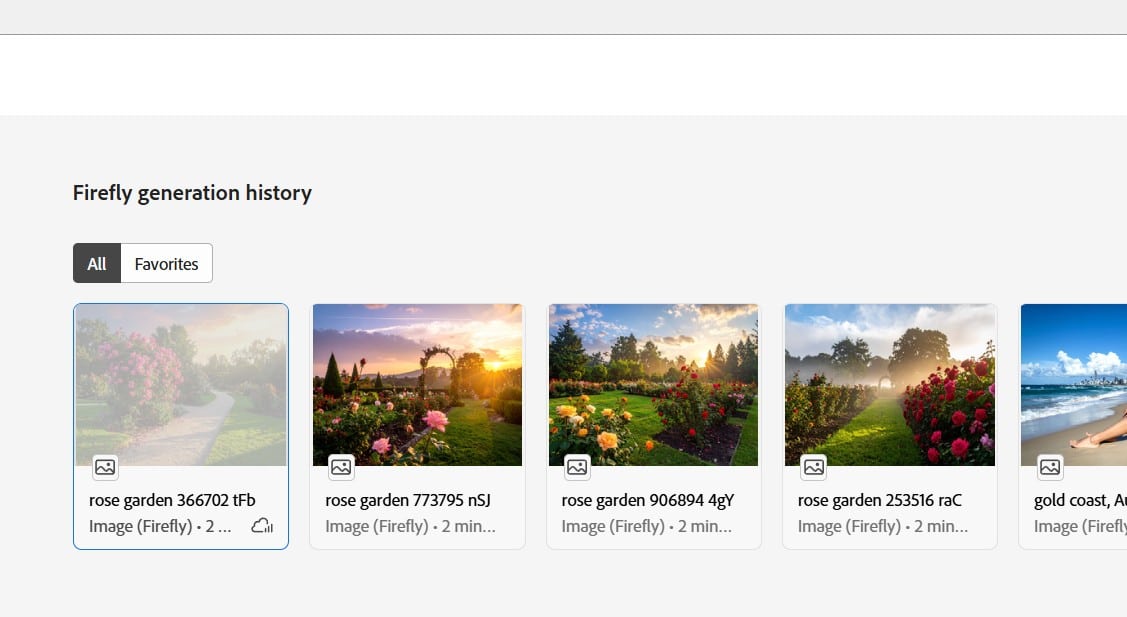Click the title "rose garden 773795 nSJ"

pos(408,500)
